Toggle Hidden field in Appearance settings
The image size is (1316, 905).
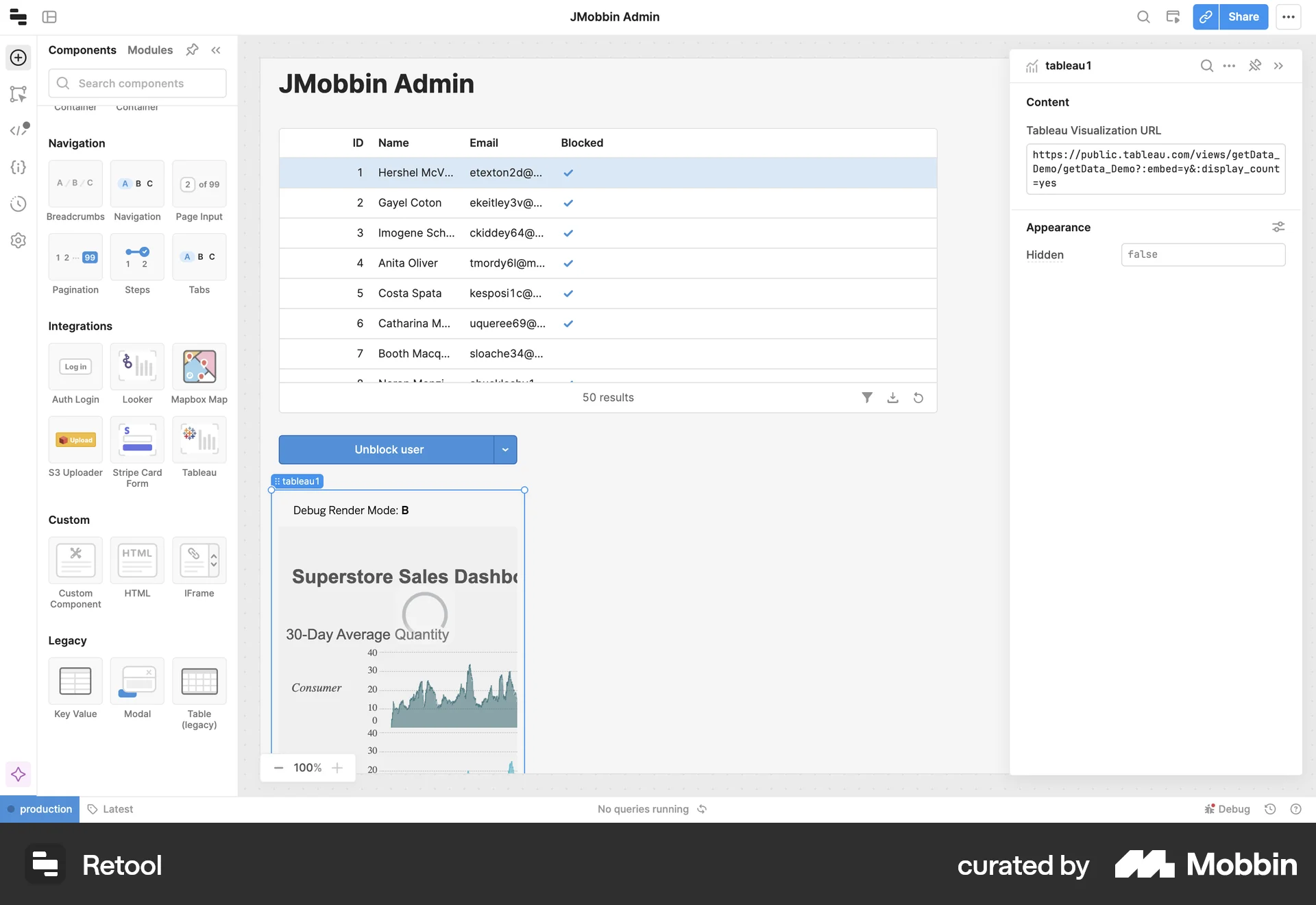point(1204,254)
